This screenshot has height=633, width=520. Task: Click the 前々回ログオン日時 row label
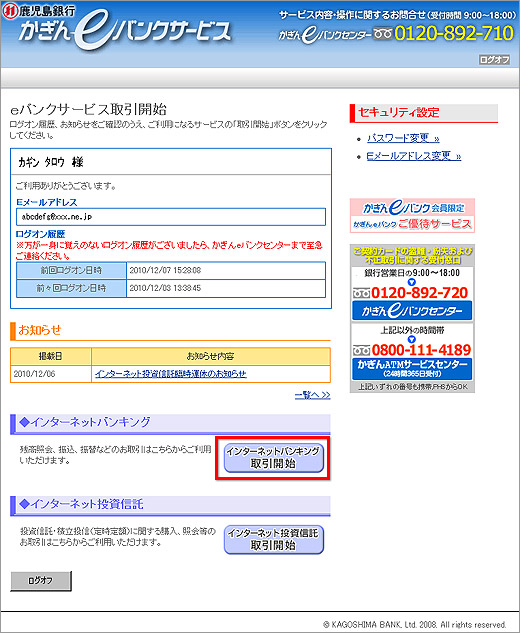pos(71,288)
